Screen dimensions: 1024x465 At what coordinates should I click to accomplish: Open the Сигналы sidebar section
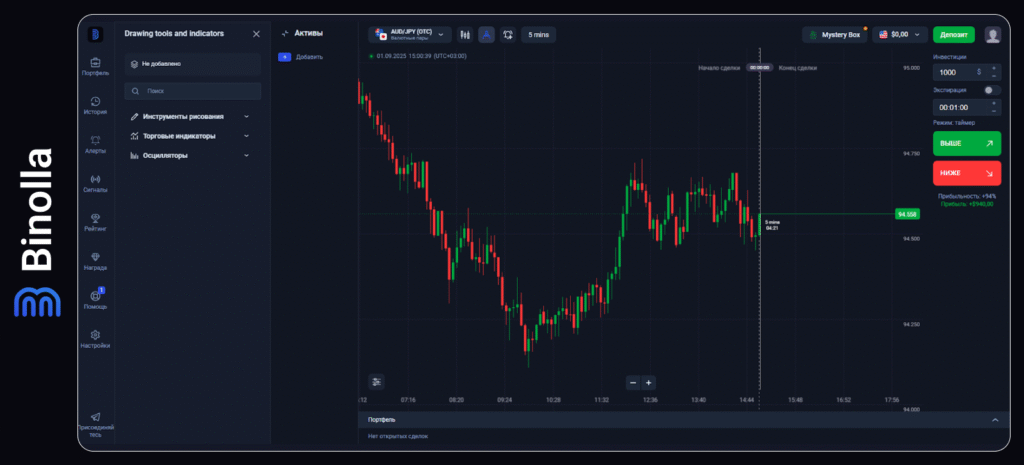pyautogui.click(x=95, y=181)
